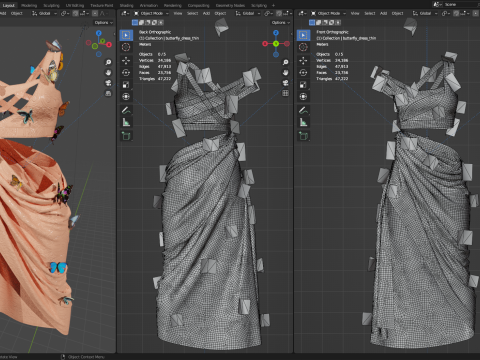Choose the Transform tool in Front Orthographic viewport

(303, 97)
